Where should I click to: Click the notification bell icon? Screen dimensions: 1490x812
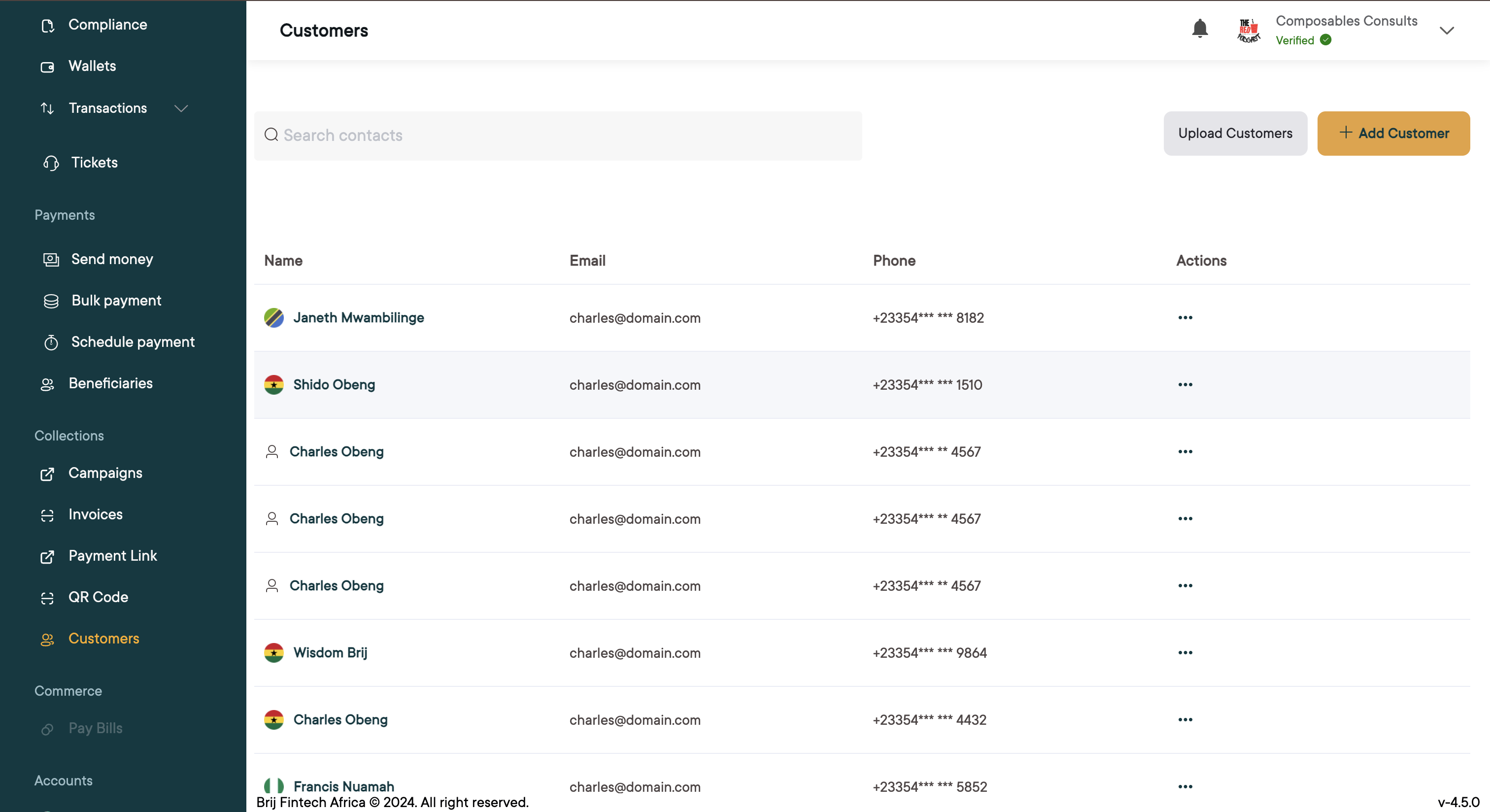click(1200, 29)
